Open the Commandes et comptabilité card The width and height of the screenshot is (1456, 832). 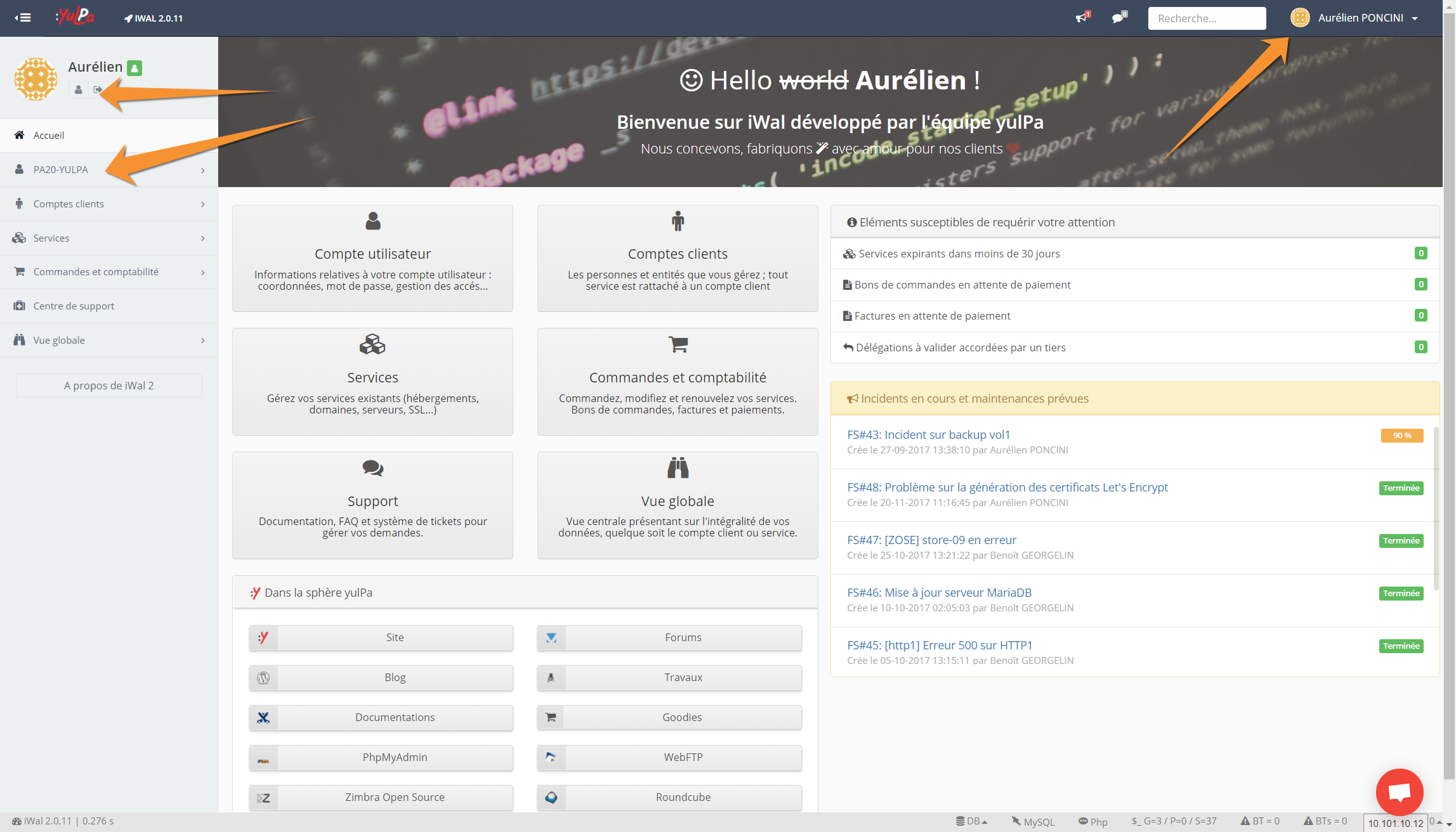(678, 382)
